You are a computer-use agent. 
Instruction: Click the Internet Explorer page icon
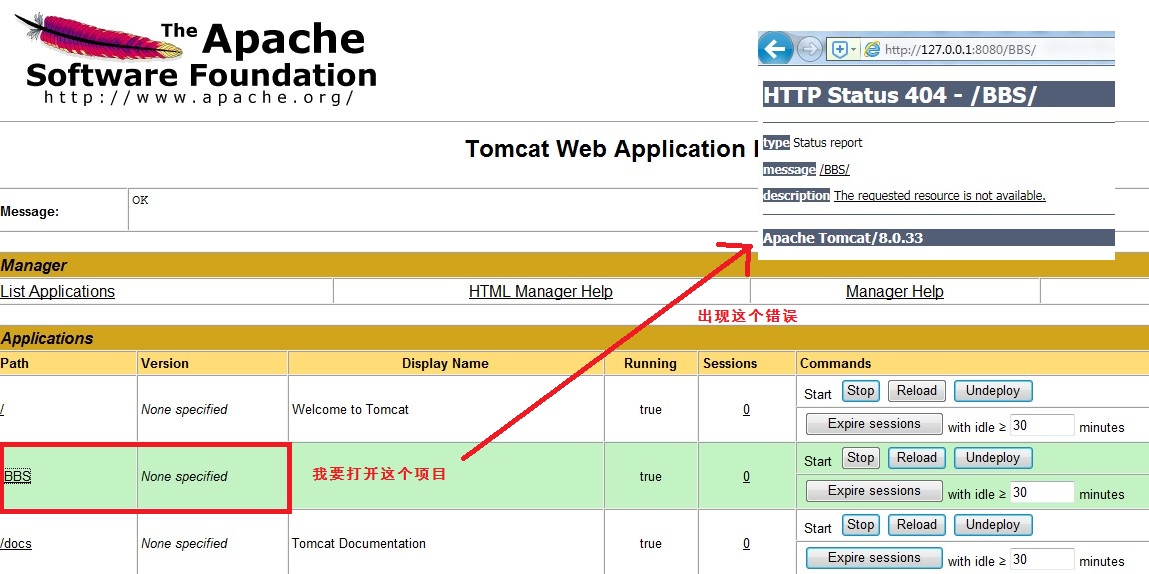pyautogui.click(x=872, y=49)
